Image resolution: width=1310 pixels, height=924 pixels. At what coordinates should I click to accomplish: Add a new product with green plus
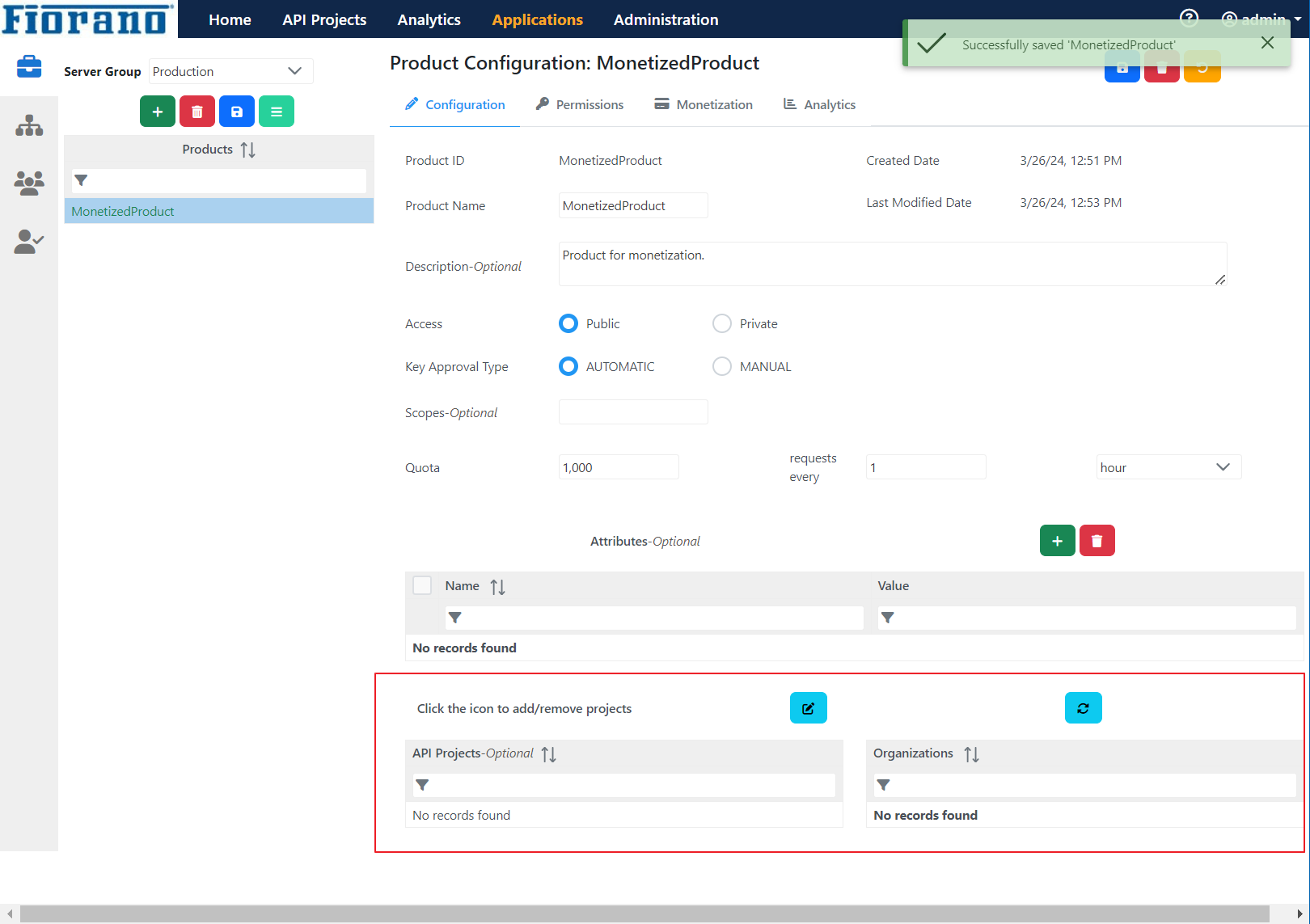coord(158,112)
